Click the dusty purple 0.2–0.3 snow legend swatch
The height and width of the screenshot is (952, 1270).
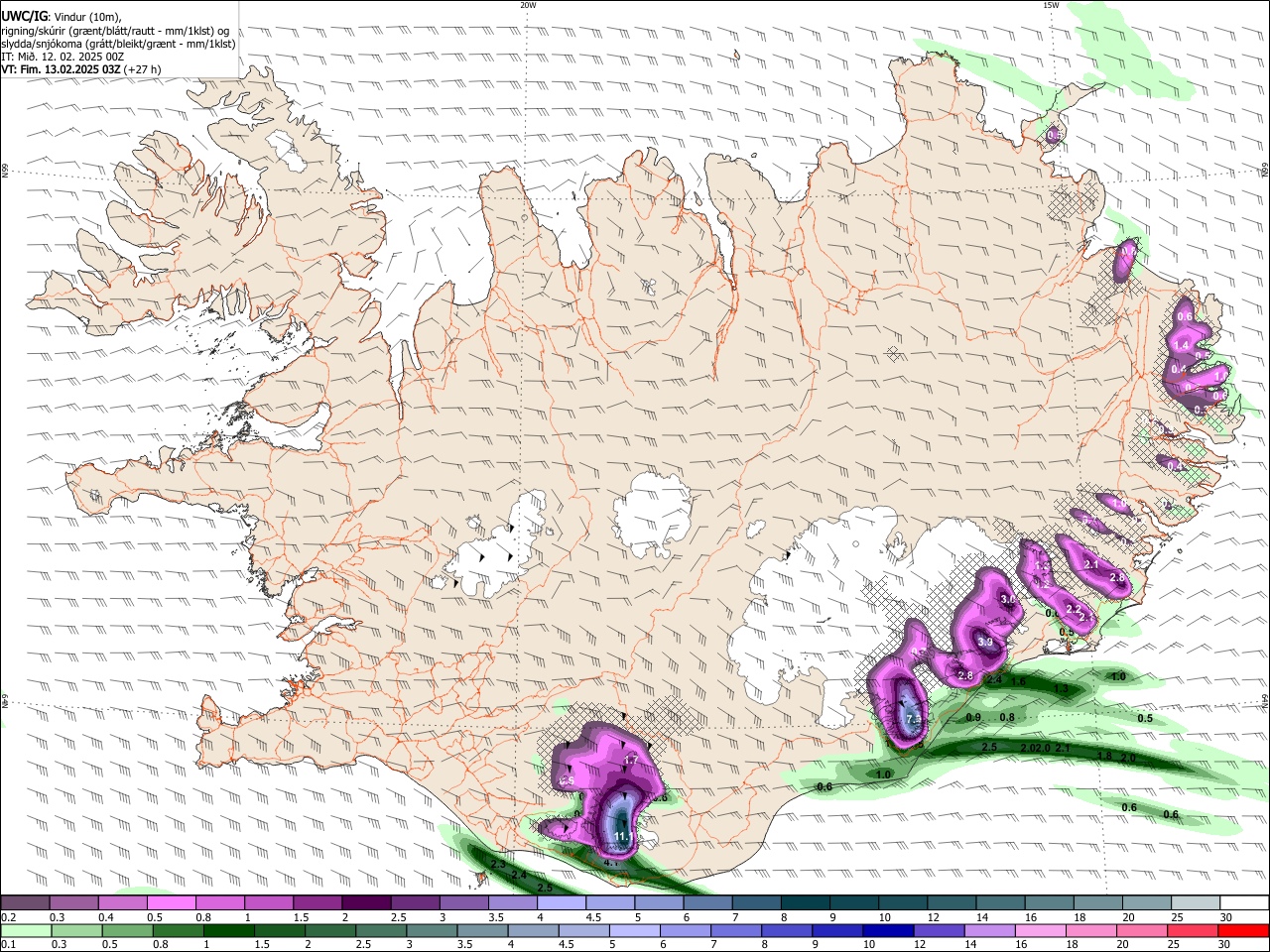[25, 903]
